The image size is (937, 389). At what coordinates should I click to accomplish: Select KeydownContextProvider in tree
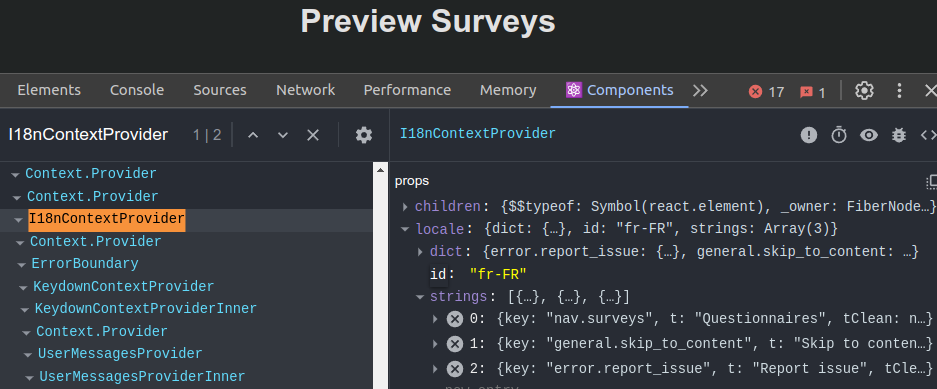tap(123, 287)
